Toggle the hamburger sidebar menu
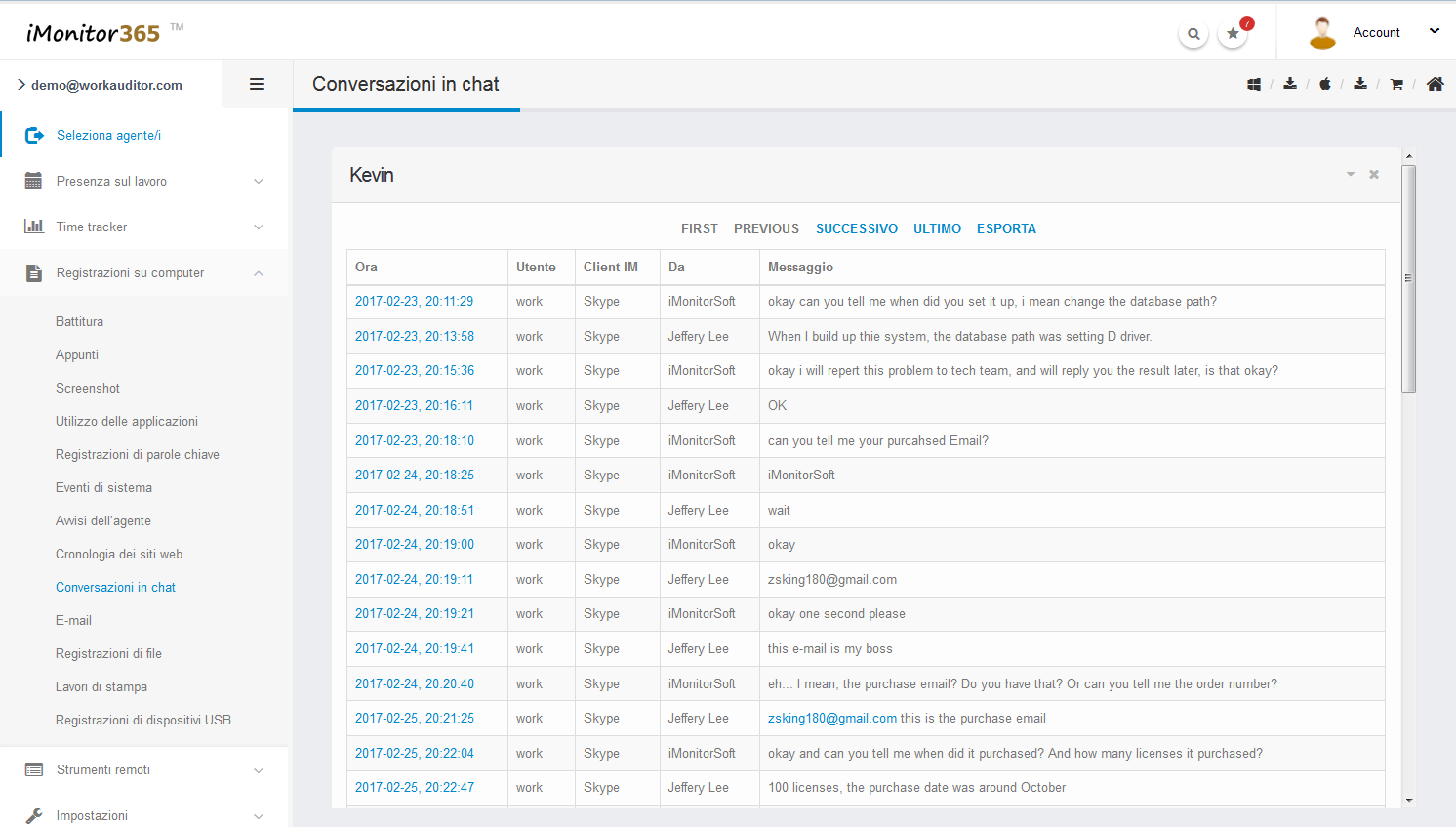Image resolution: width=1456 pixels, height=827 pixels. point(257,85)
